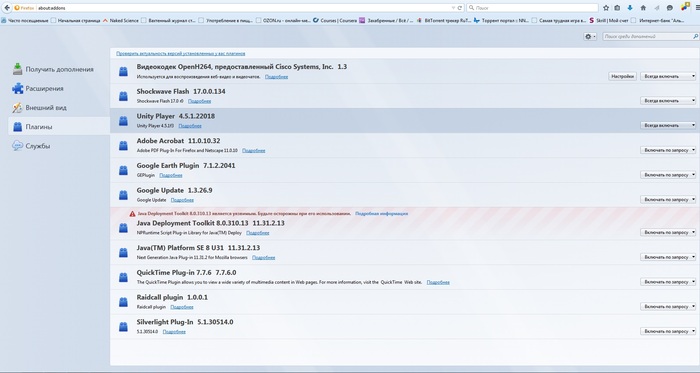Click Подробнее link for Shockwave Flash
This screenshot has height=373, width=700.
pos(200,101)
